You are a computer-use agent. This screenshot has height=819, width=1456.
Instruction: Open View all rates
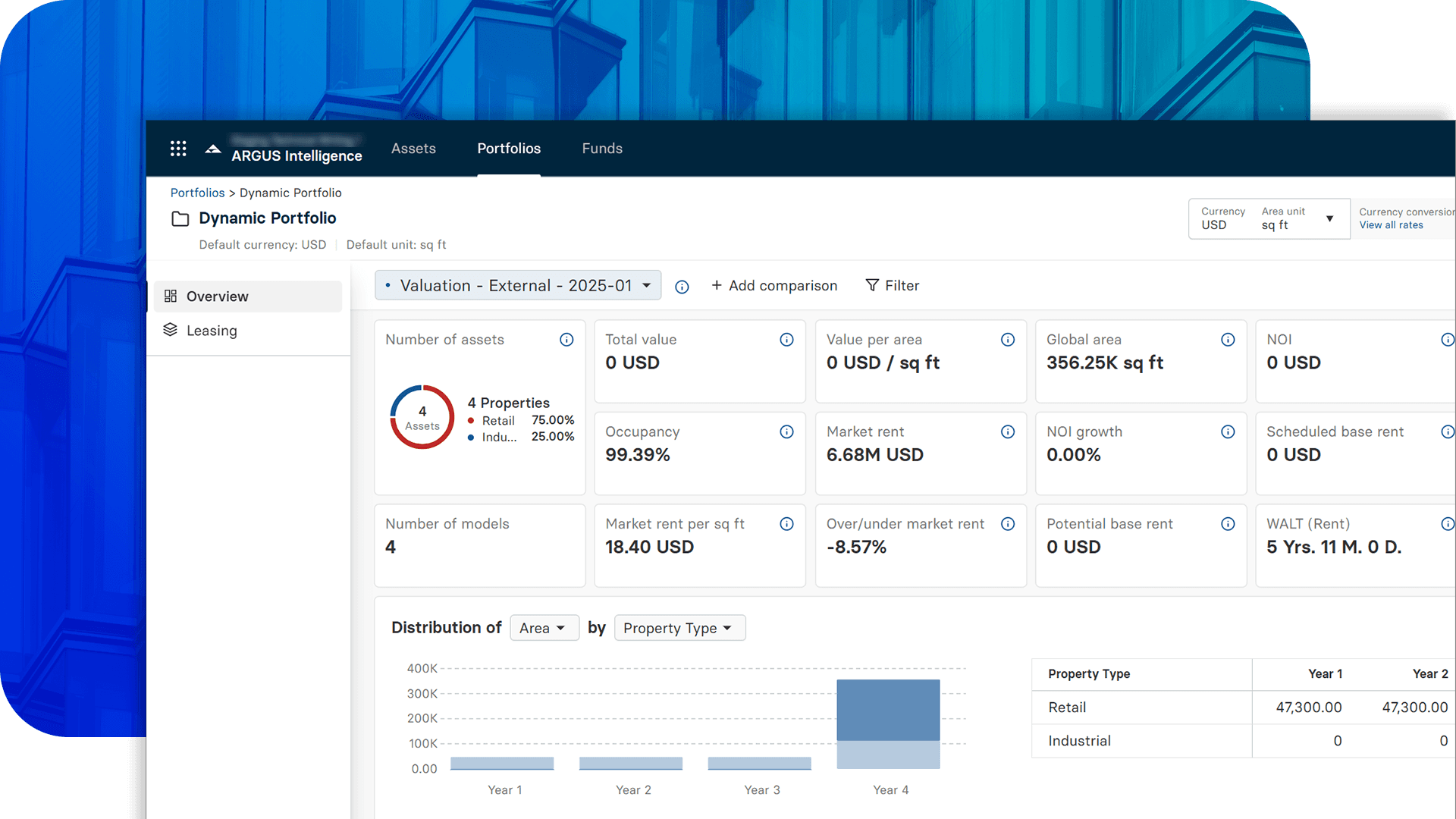click(x=1390, y=224)
